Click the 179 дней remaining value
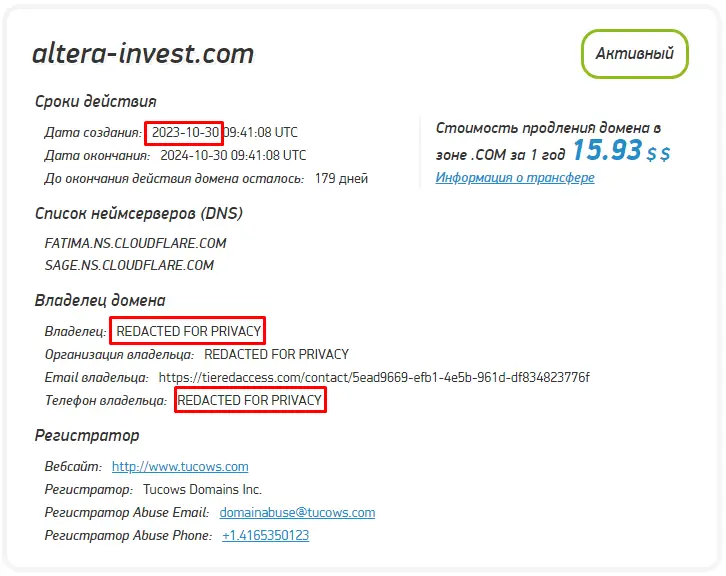Screen dimensions: 726x576 click(341, 178)
